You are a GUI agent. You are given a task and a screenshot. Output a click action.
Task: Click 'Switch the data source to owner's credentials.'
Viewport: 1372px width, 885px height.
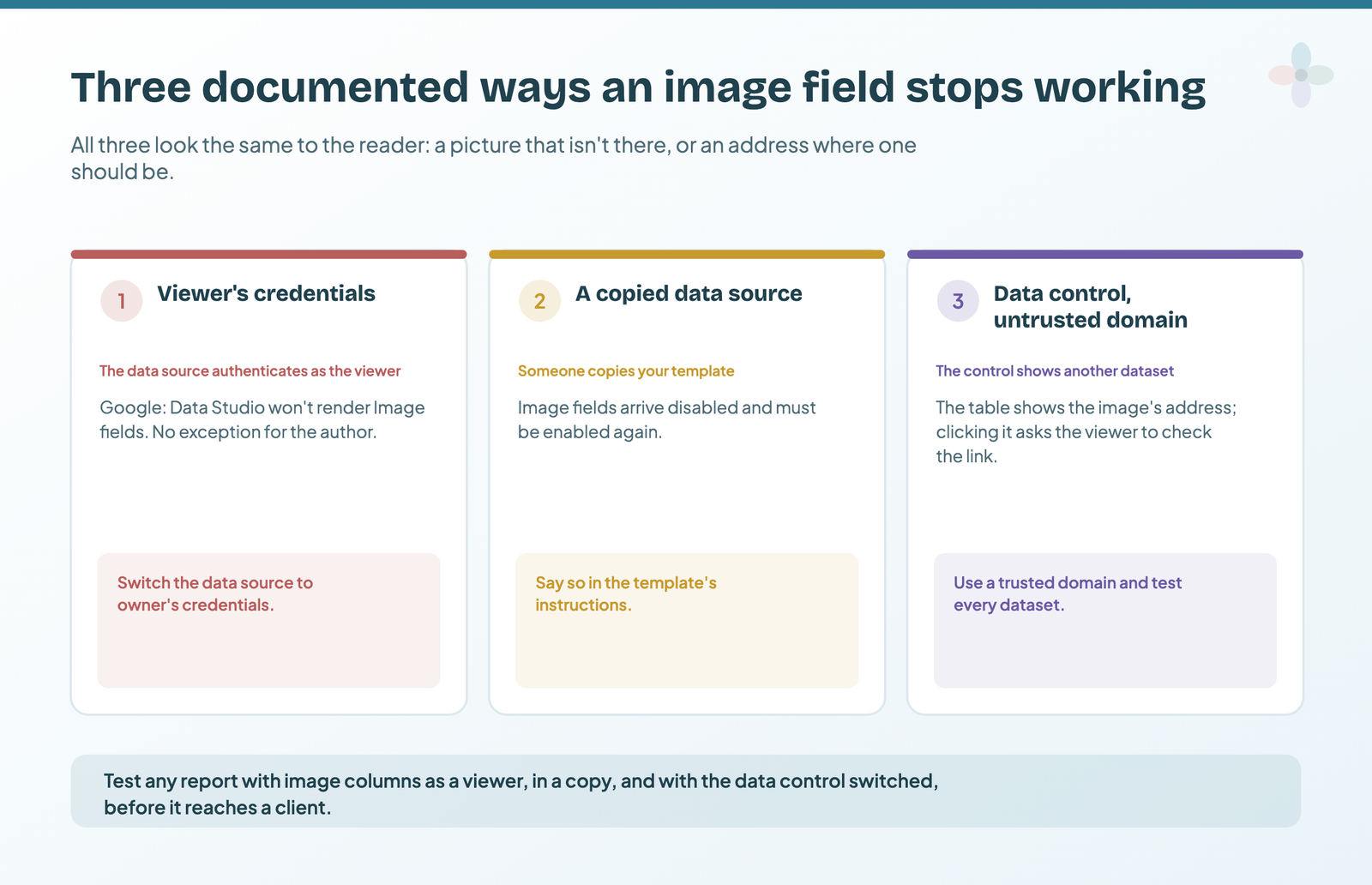click(215, 593)
